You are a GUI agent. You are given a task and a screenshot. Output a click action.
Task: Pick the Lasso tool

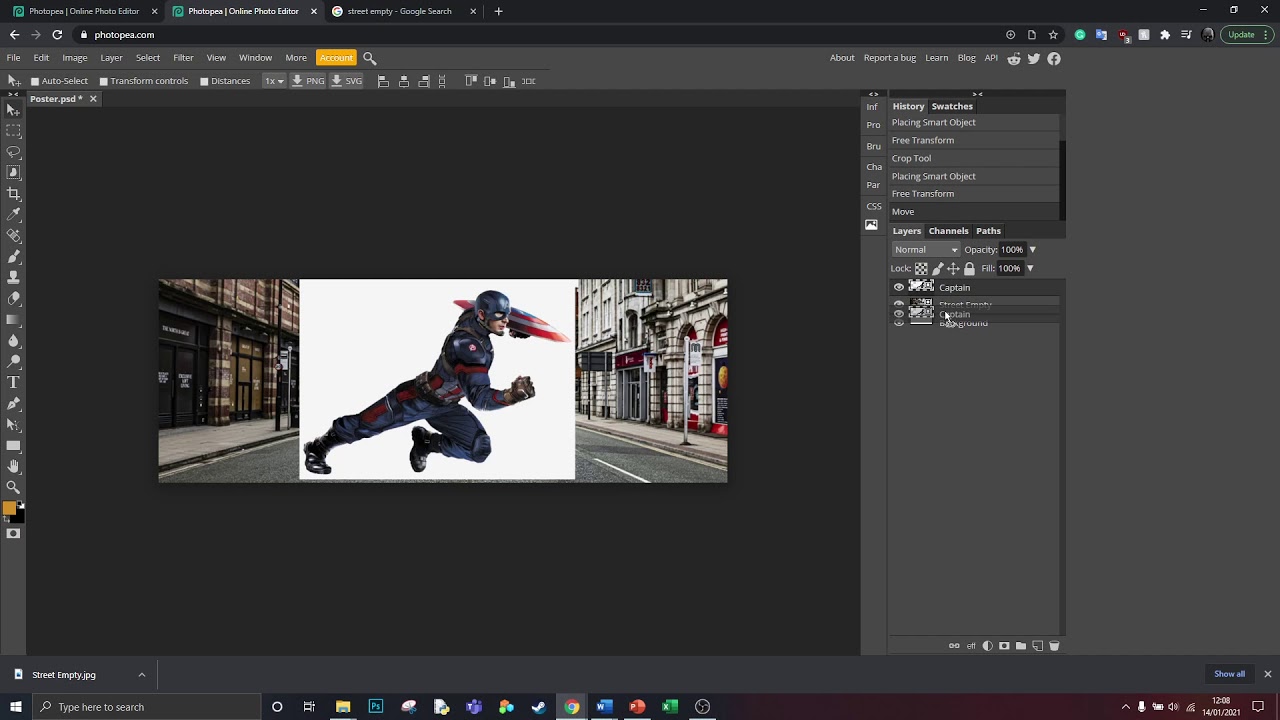point(13,152)
